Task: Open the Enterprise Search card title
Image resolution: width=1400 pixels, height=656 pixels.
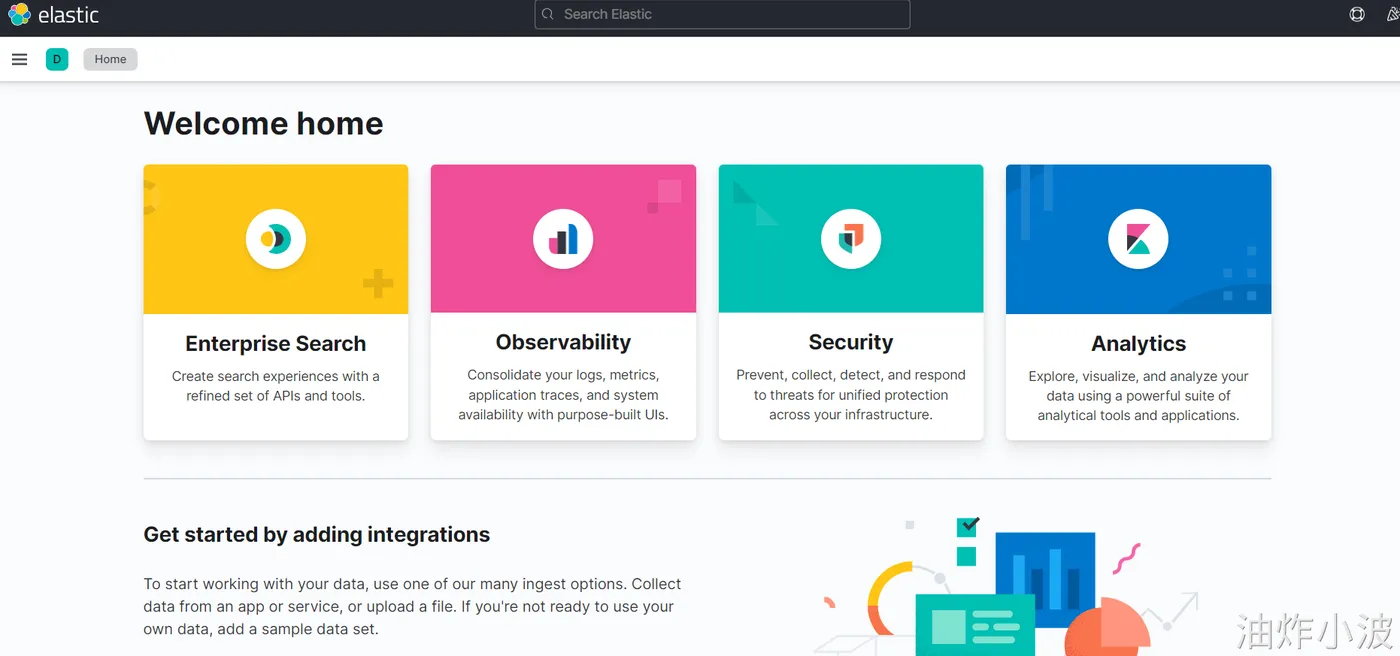Action: coord(276,344)
